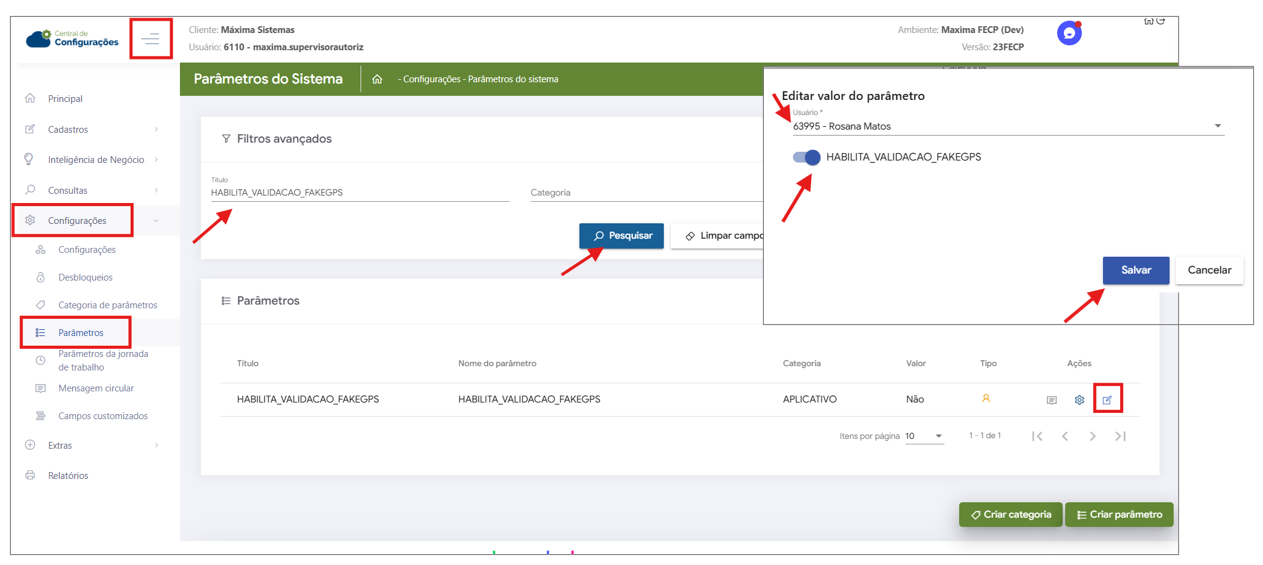
Task: Open Relatórios in the sidebar
Action: coord(68,475)
